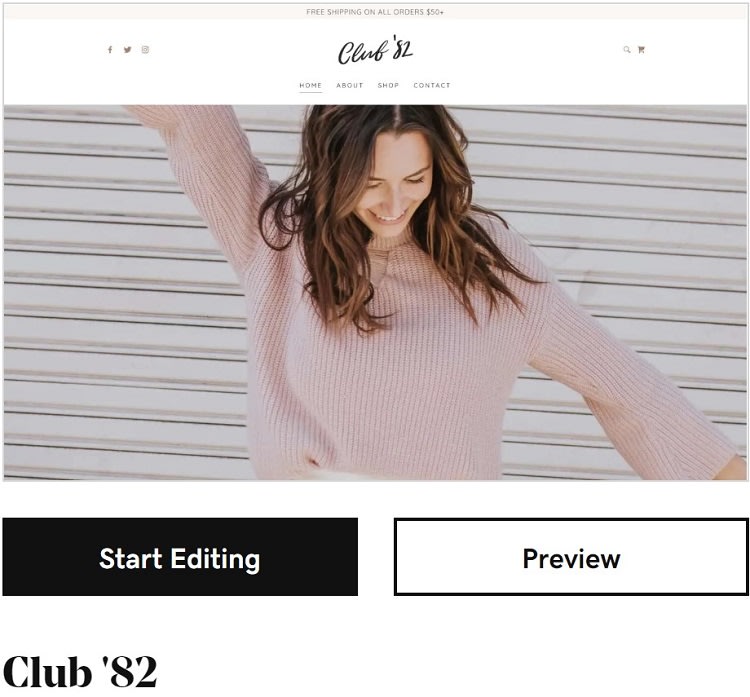Open search via the magnifier icon
This screenshot has width=750, height=697.
627,50
